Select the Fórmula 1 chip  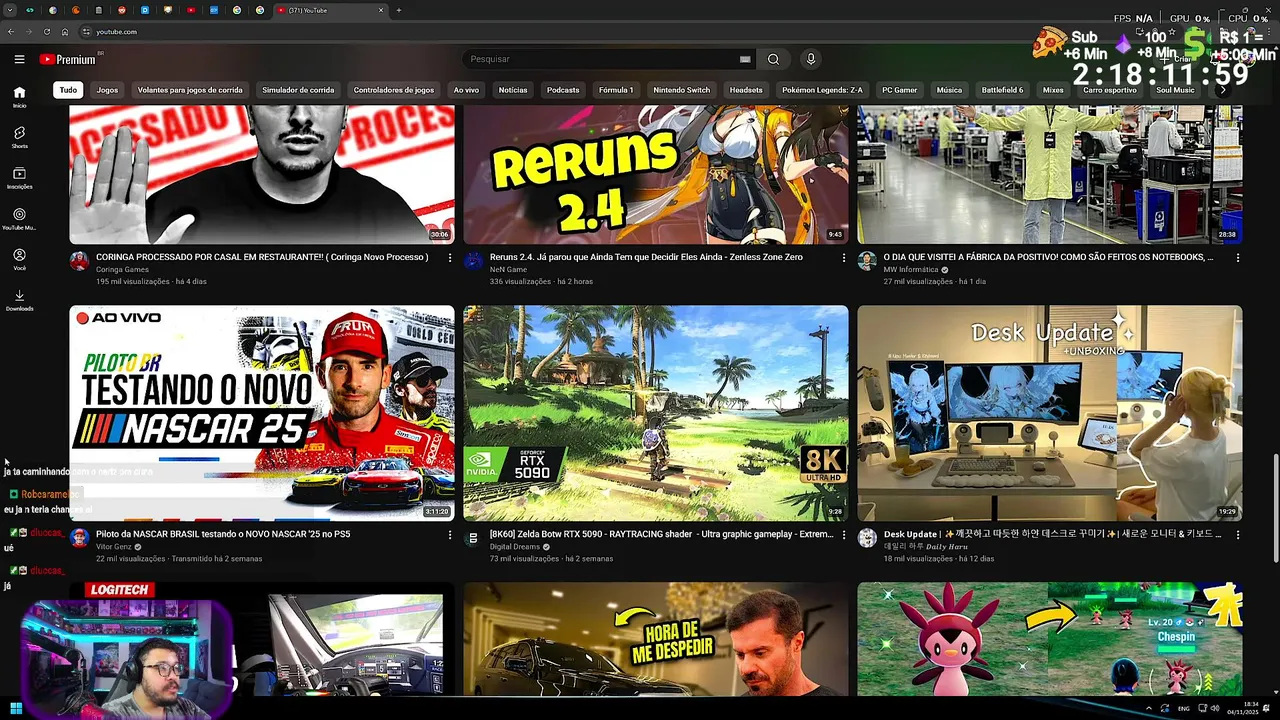[616, 90]
